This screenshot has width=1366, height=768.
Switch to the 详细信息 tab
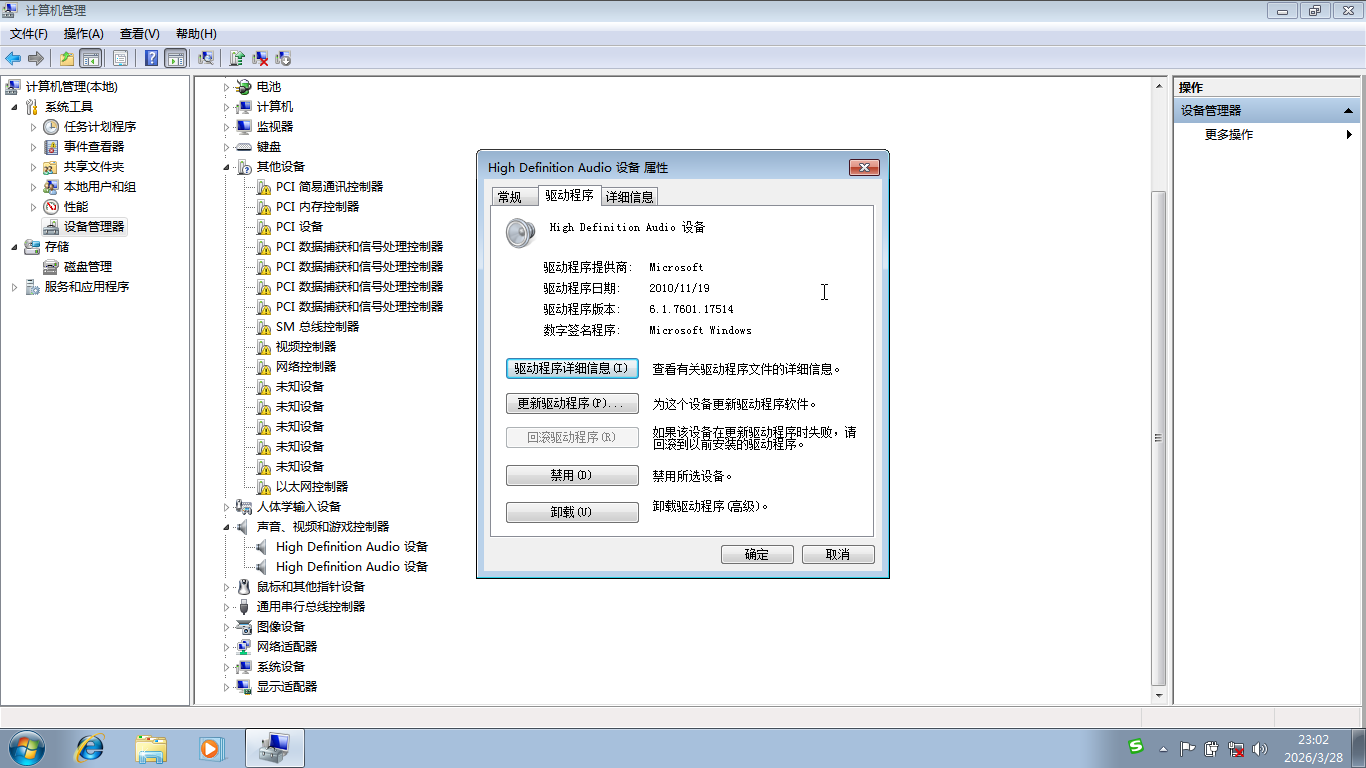629,197
